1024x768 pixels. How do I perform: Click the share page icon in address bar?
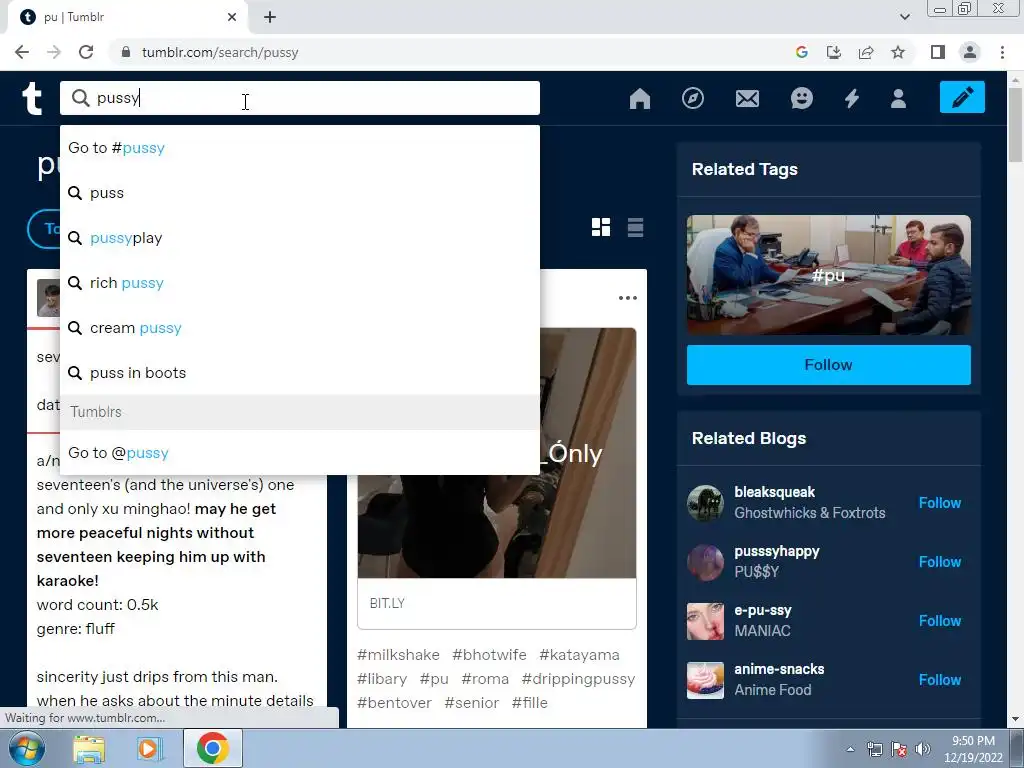point(866,52)
